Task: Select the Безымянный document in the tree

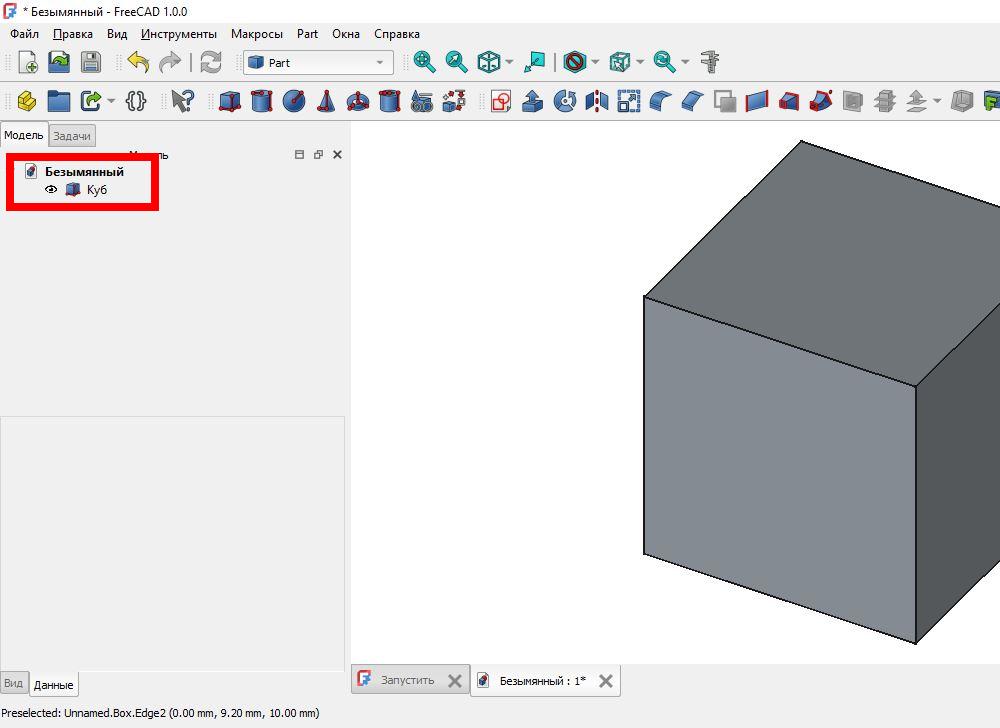Action: click(84, 171)
